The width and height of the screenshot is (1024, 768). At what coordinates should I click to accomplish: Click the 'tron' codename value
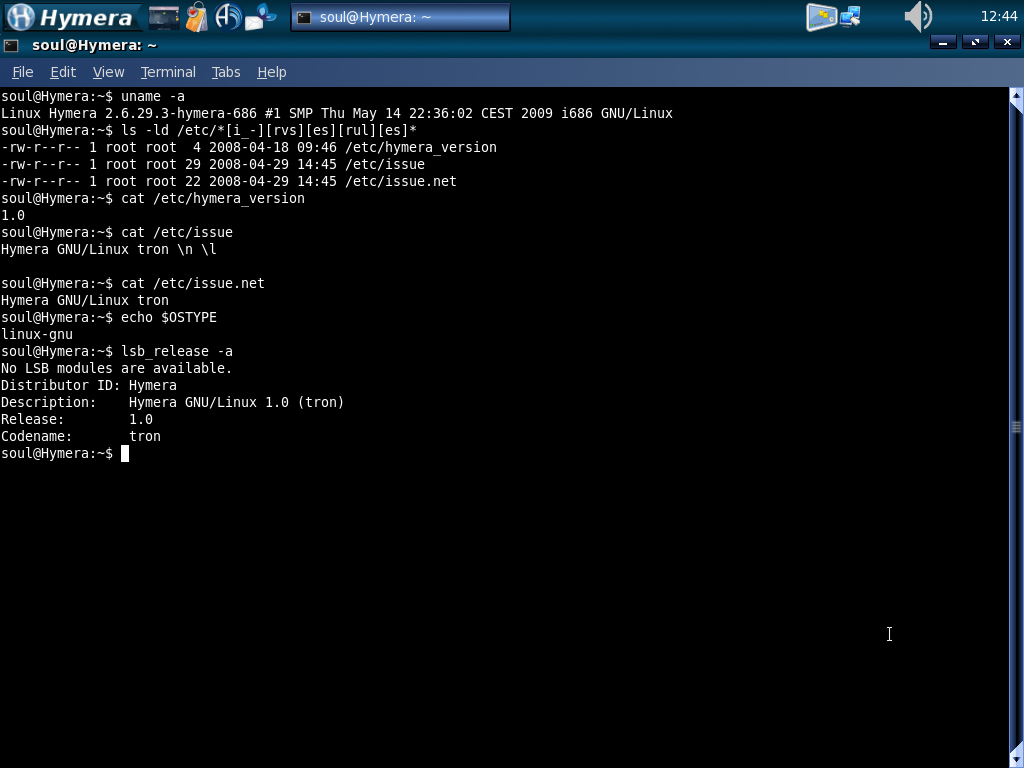pyautogui.click(x=145, y=436)
